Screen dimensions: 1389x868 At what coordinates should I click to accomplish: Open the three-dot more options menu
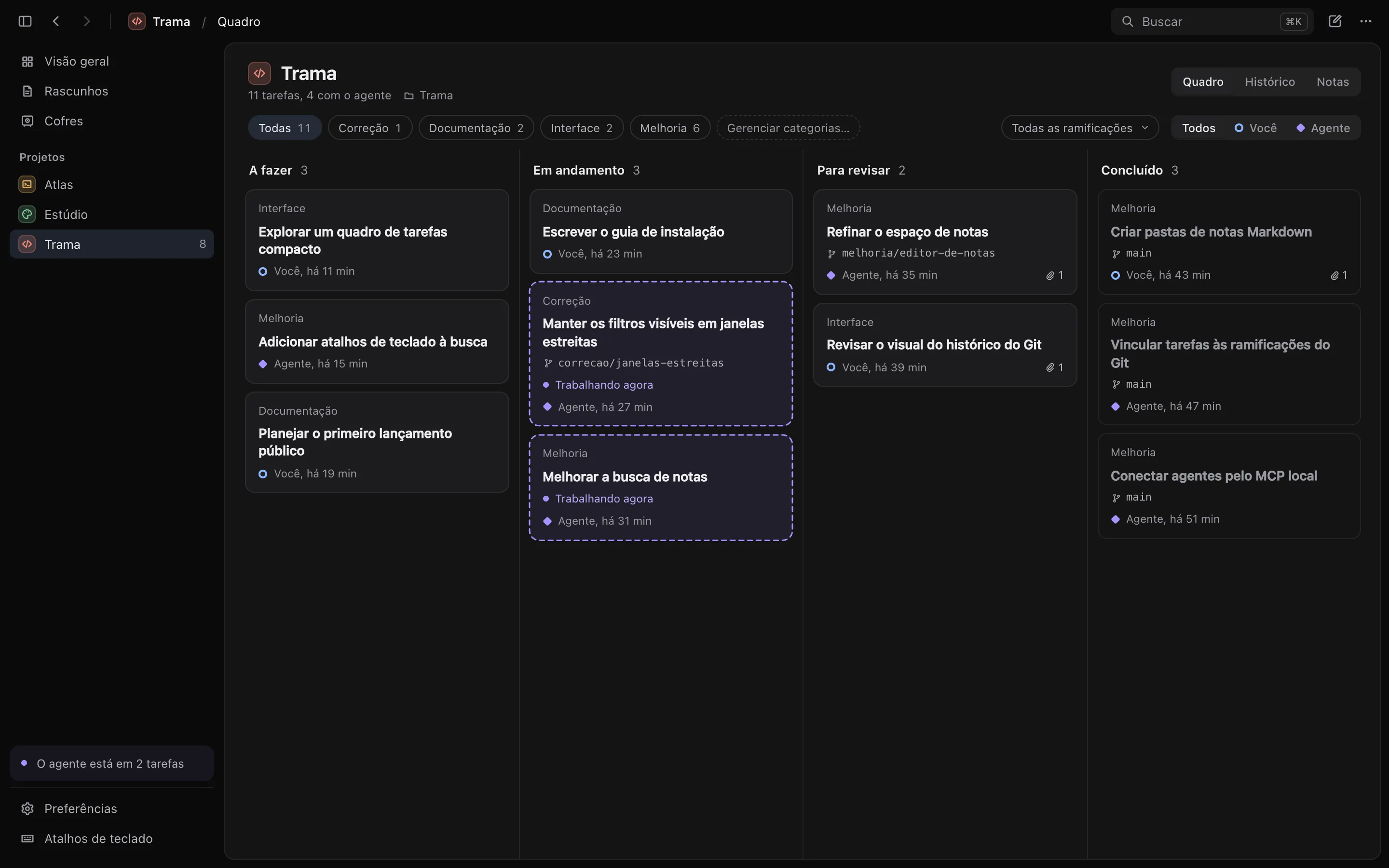click(1365, 21)
